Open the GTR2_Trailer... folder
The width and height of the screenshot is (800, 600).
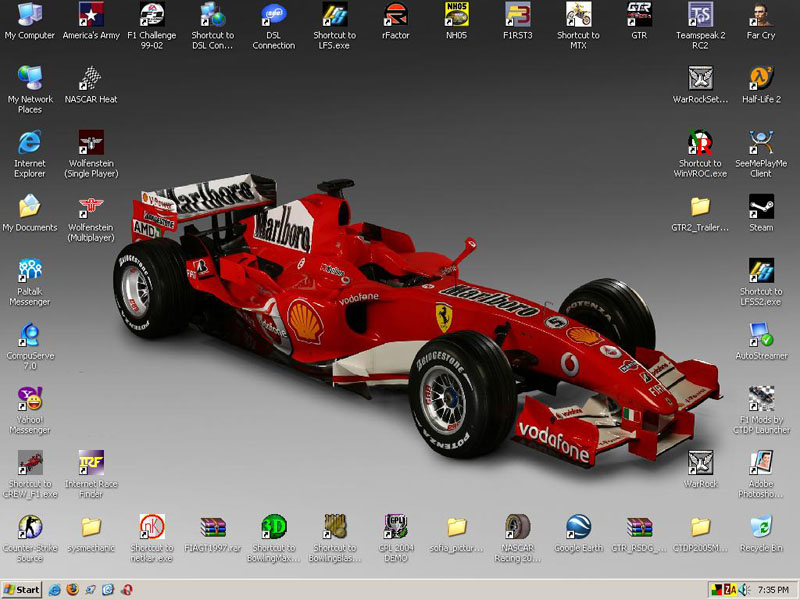pos(700,213)
